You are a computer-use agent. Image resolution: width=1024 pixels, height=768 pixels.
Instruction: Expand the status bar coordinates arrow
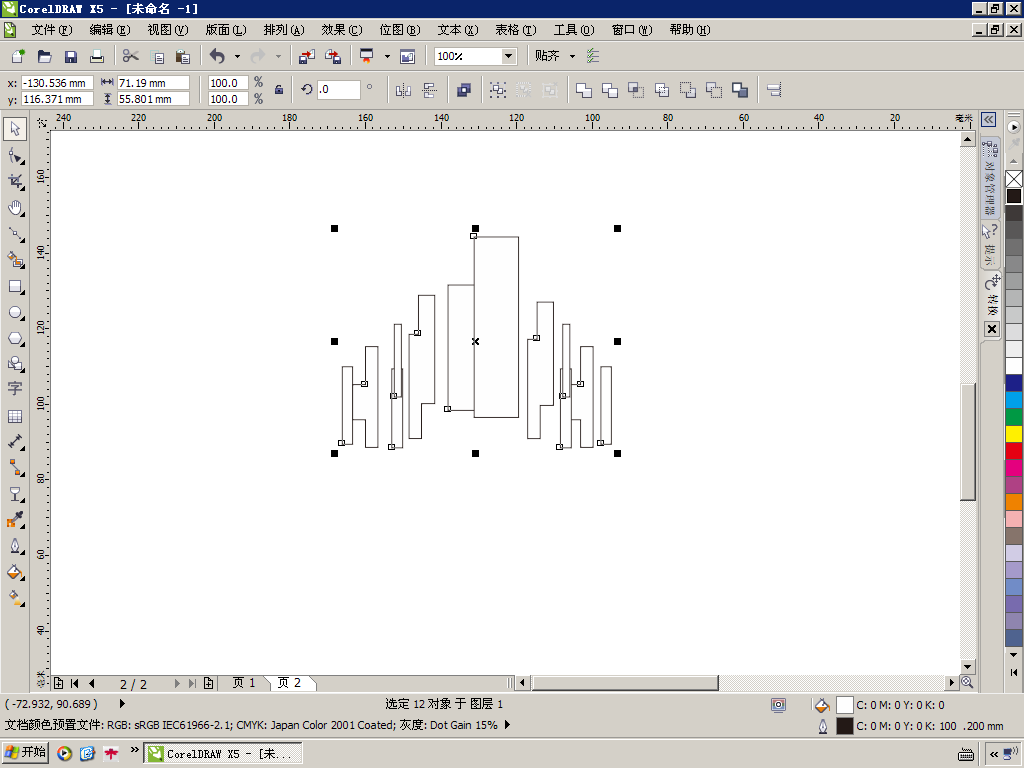click(x=122, y=704)
